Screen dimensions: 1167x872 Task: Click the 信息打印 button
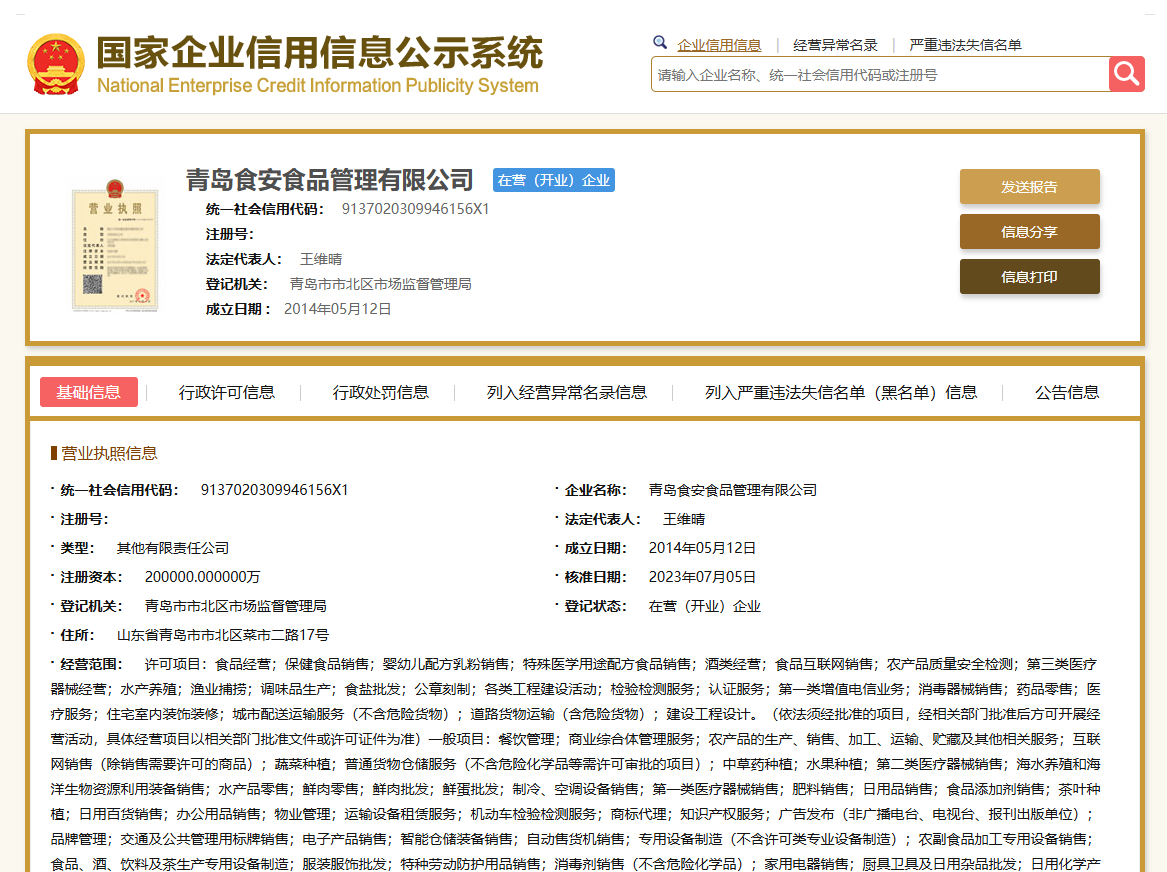click(x=1029, y=277)
